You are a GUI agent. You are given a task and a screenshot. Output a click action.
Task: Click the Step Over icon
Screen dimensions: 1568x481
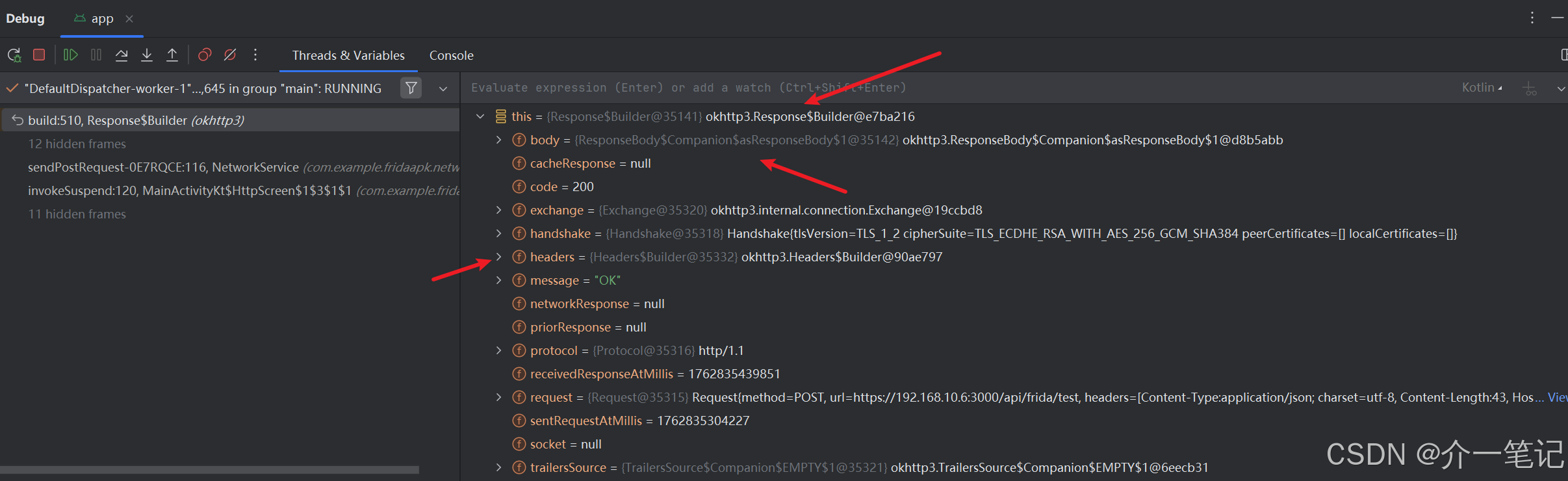[122, 55]
